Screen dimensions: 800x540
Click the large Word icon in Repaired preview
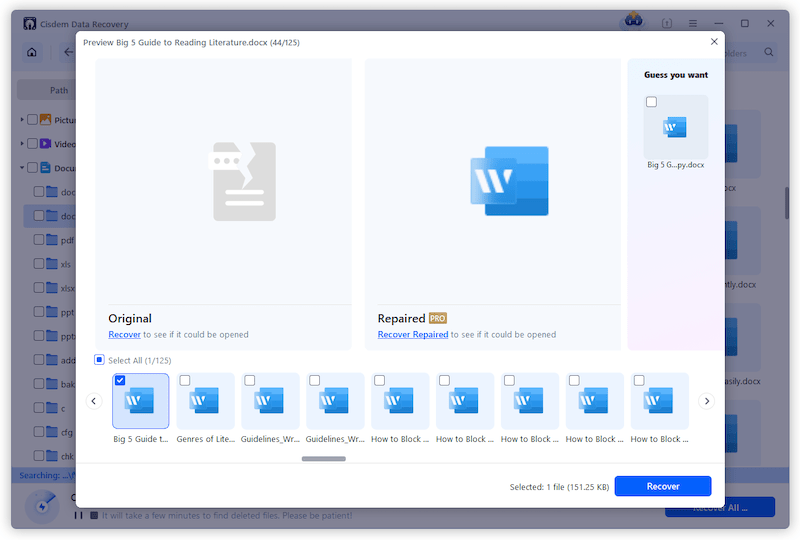[x=509, y=181]
